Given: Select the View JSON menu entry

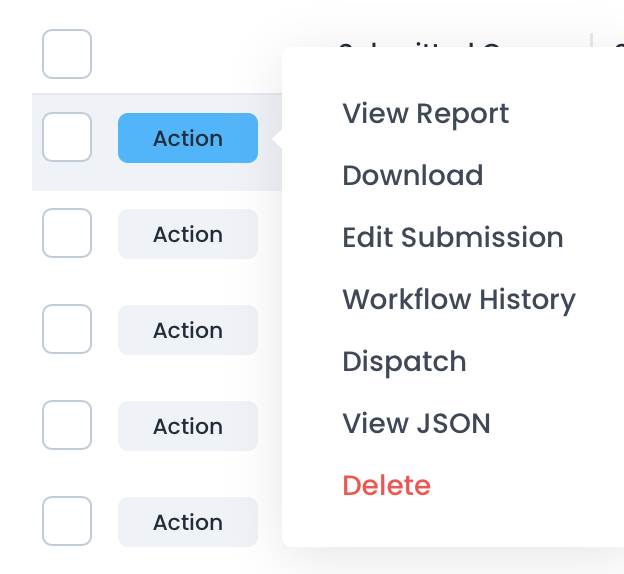Looking at the screenshot, I should point(416,423).
